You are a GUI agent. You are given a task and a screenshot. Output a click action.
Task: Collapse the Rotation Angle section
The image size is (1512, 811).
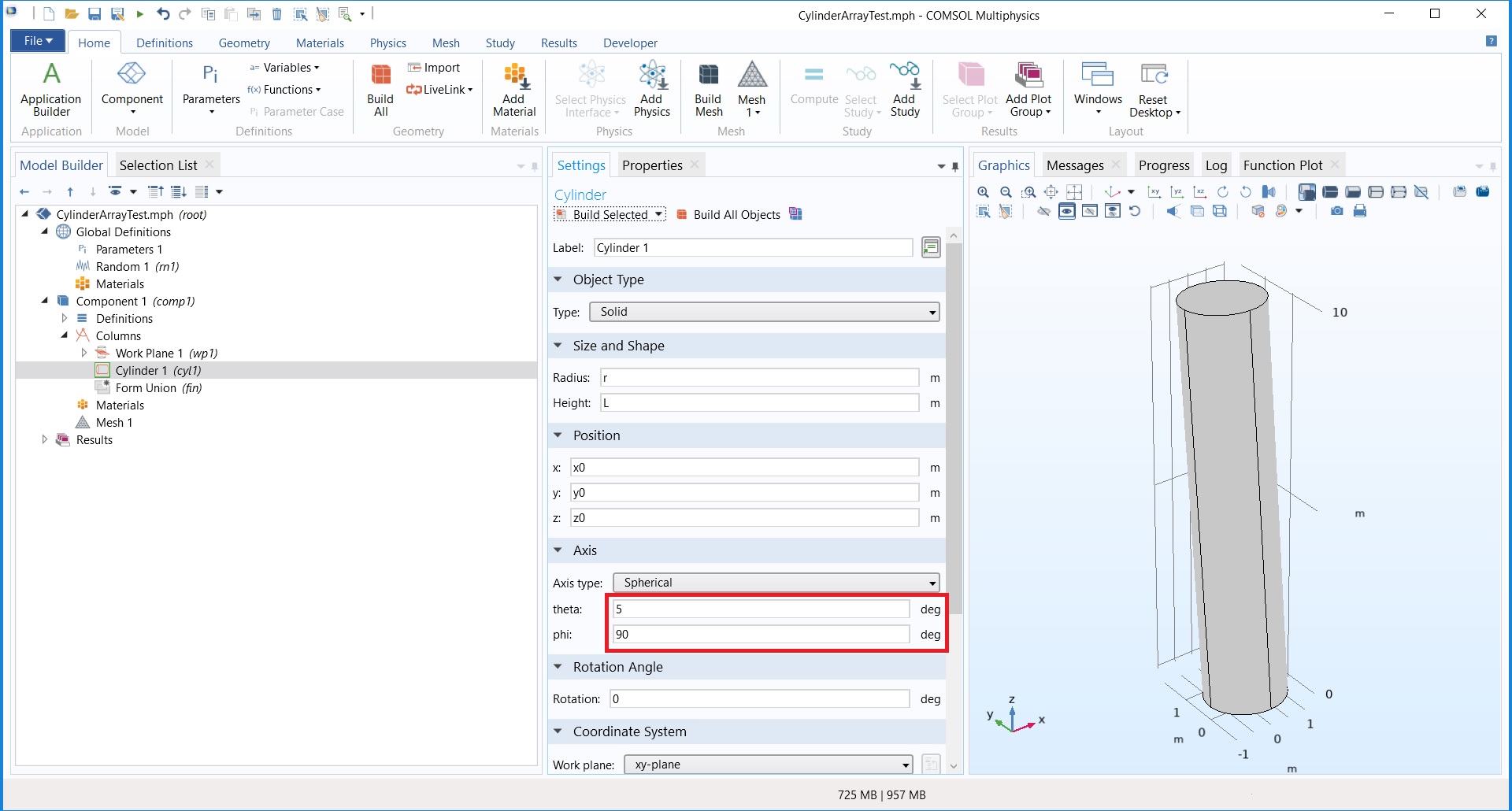[558, 667]
